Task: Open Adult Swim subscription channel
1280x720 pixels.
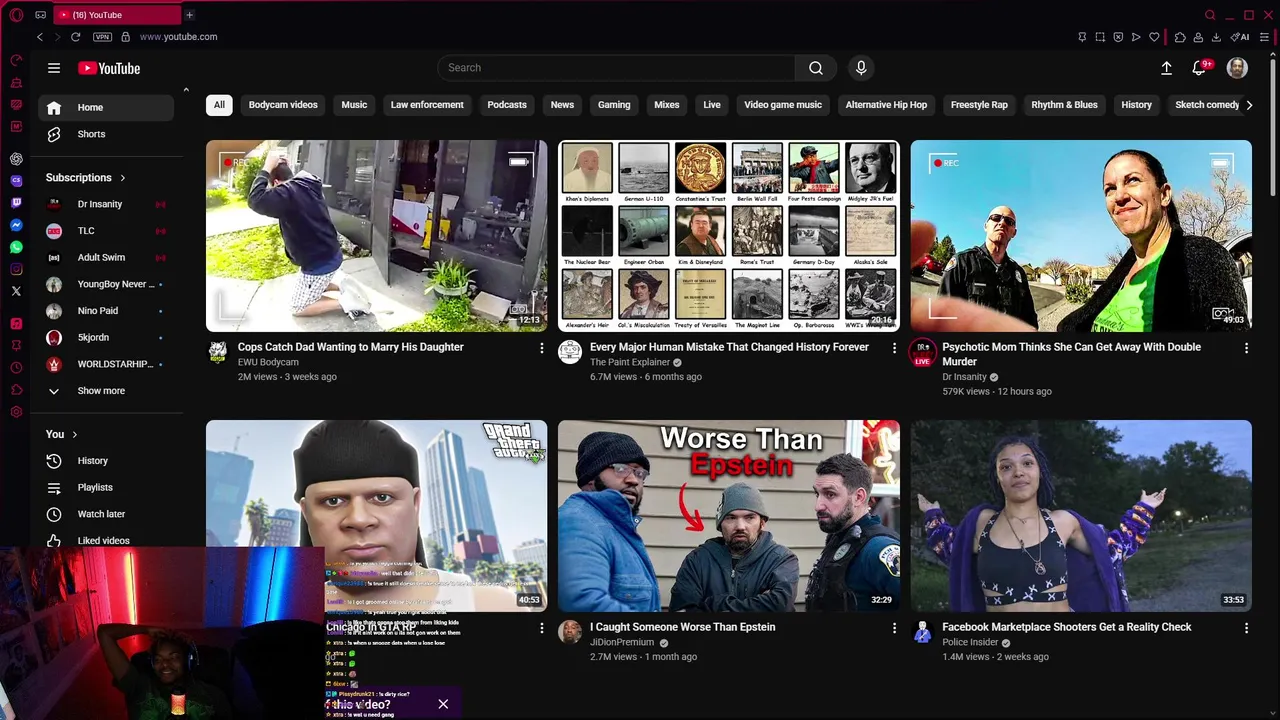Action: (x=106, y=257)
